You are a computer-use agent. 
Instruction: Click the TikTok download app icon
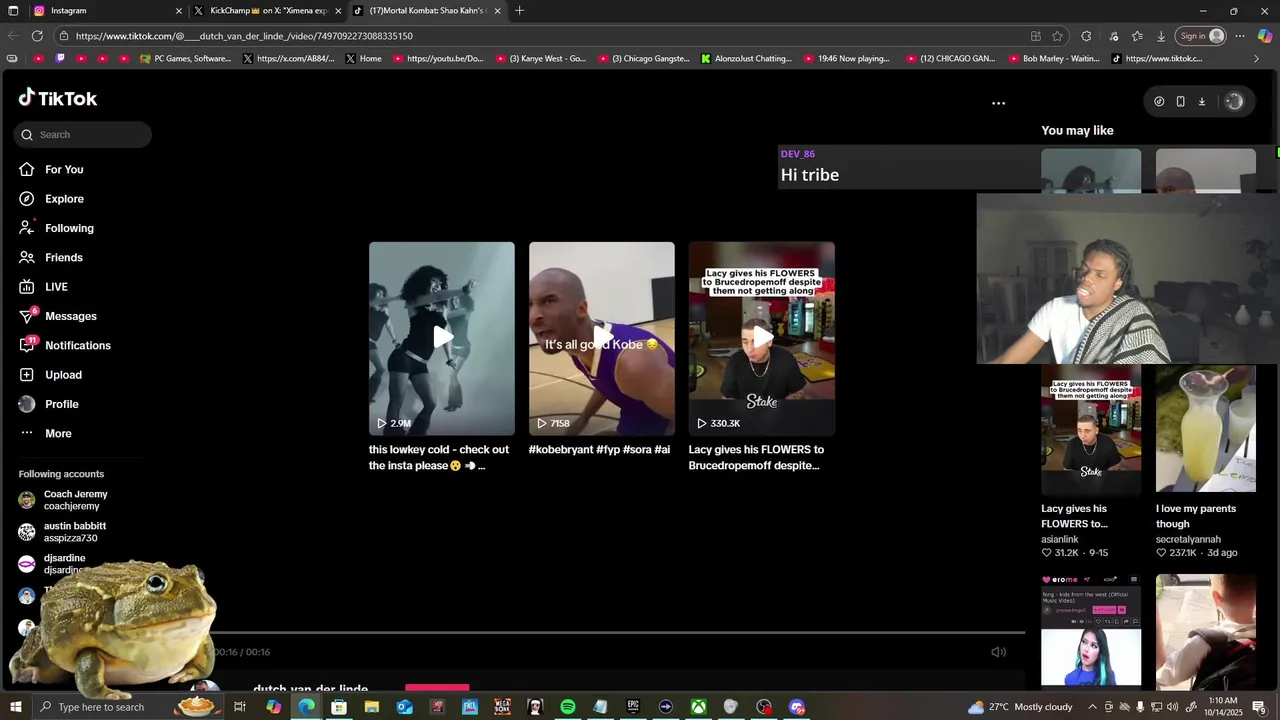tap(1202, 101)
